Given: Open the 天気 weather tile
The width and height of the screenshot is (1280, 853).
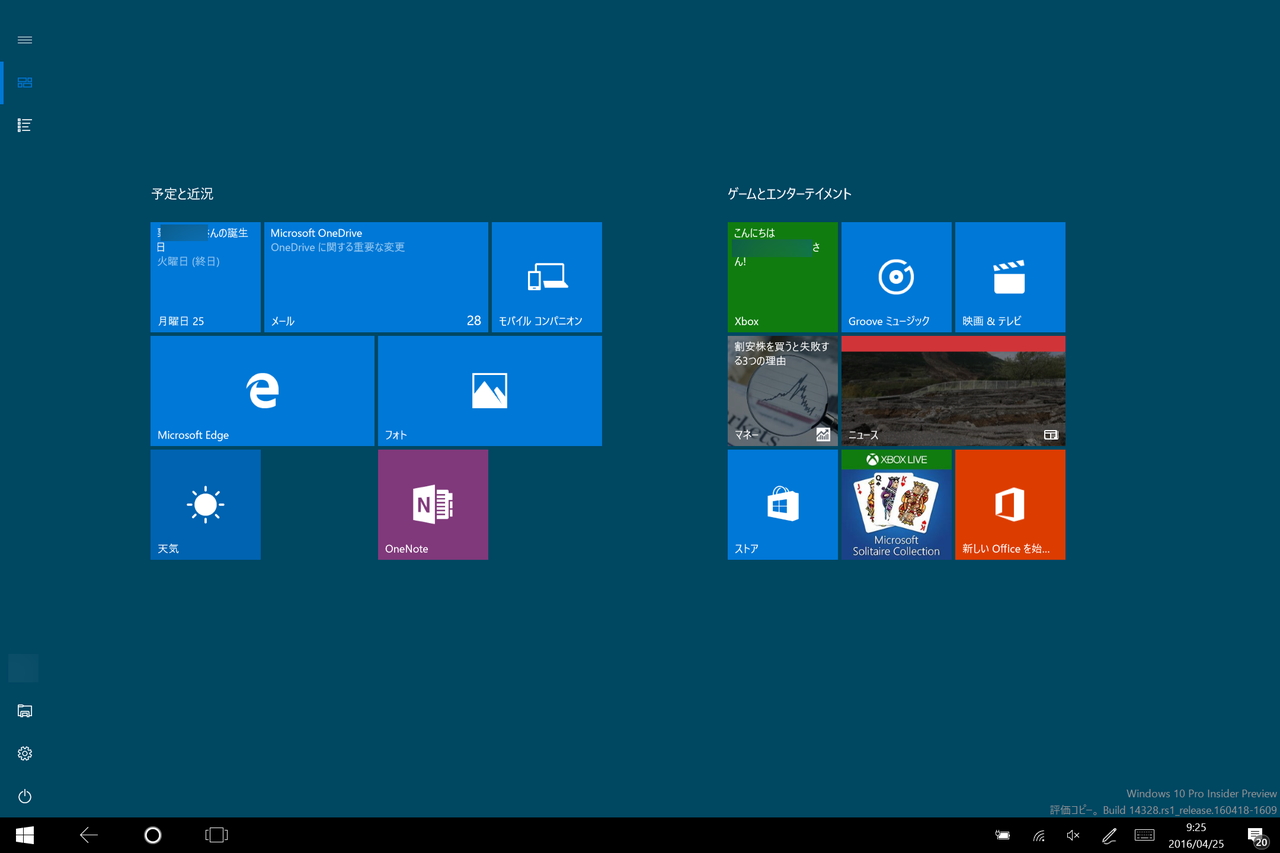Looking at the screenshot, I should tap(205, 504).
